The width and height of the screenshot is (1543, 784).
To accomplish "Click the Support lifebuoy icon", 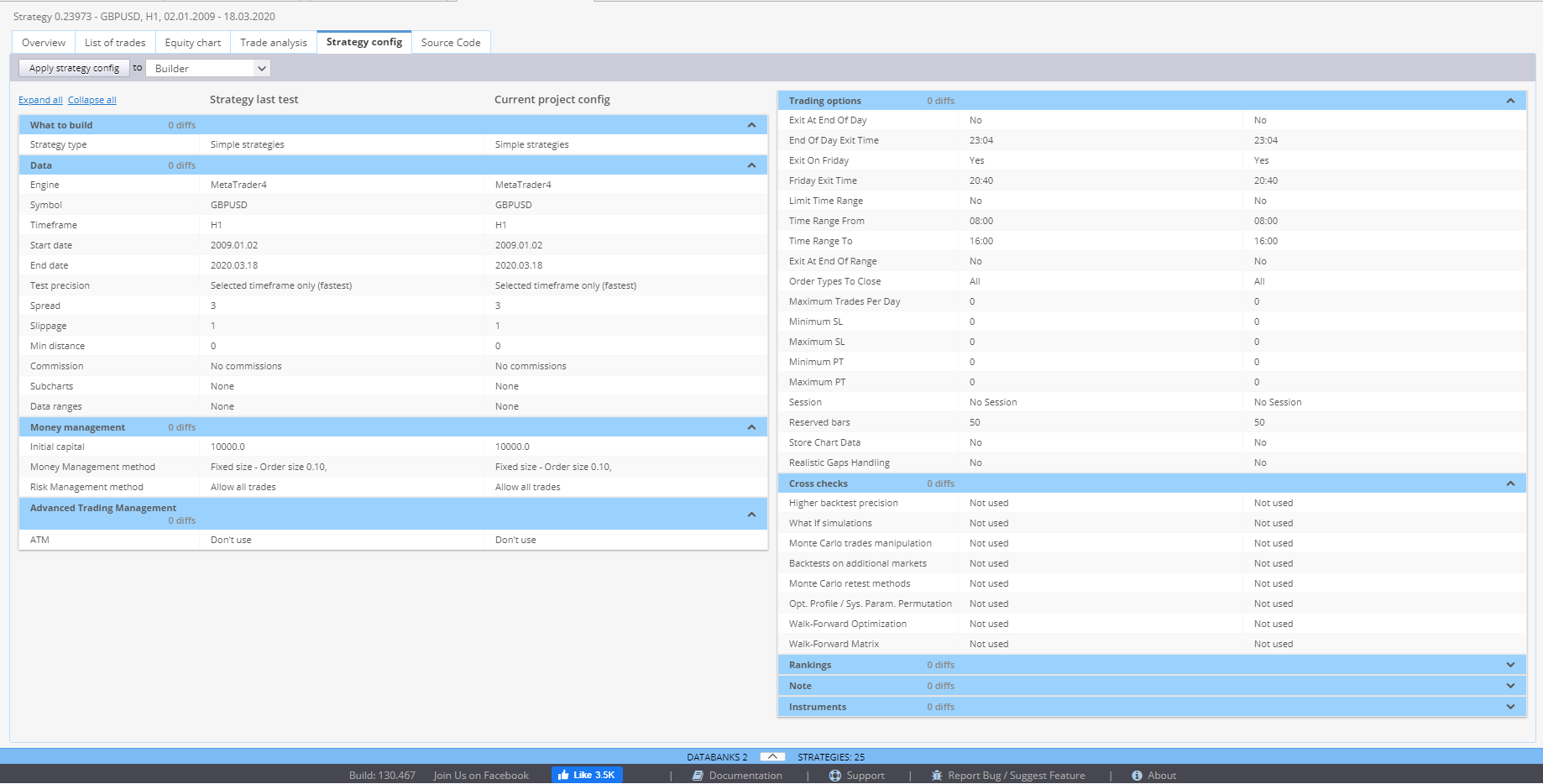I will 834,776.
